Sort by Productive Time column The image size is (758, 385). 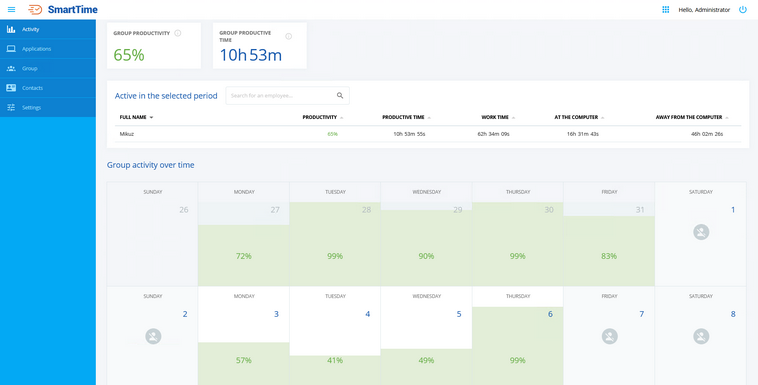407,118
